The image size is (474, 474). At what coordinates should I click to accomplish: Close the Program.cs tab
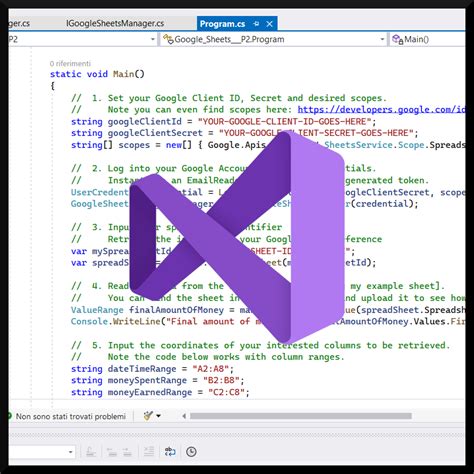[269, 24]
